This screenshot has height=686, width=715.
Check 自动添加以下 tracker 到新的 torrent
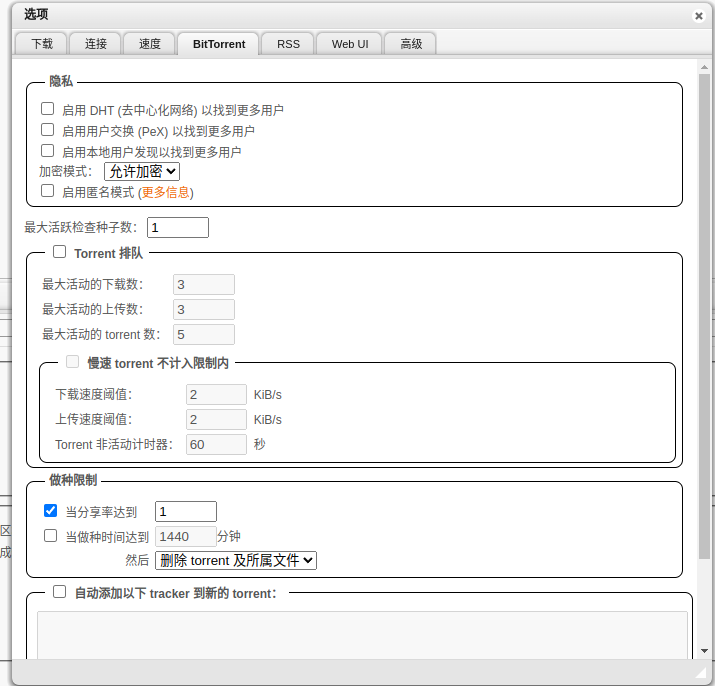point(60,592)
